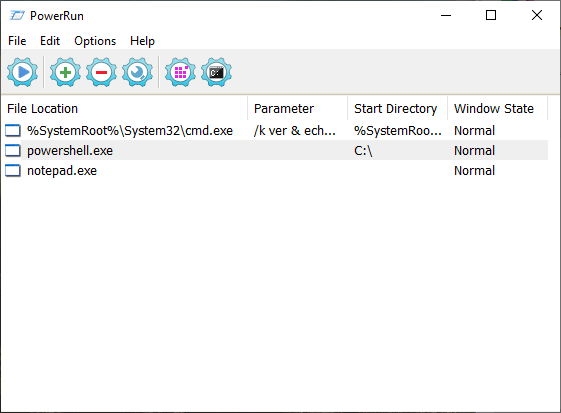Click Normal window state in the cmd.exe row
Viewport: 561px width, 413px height.
474,131
